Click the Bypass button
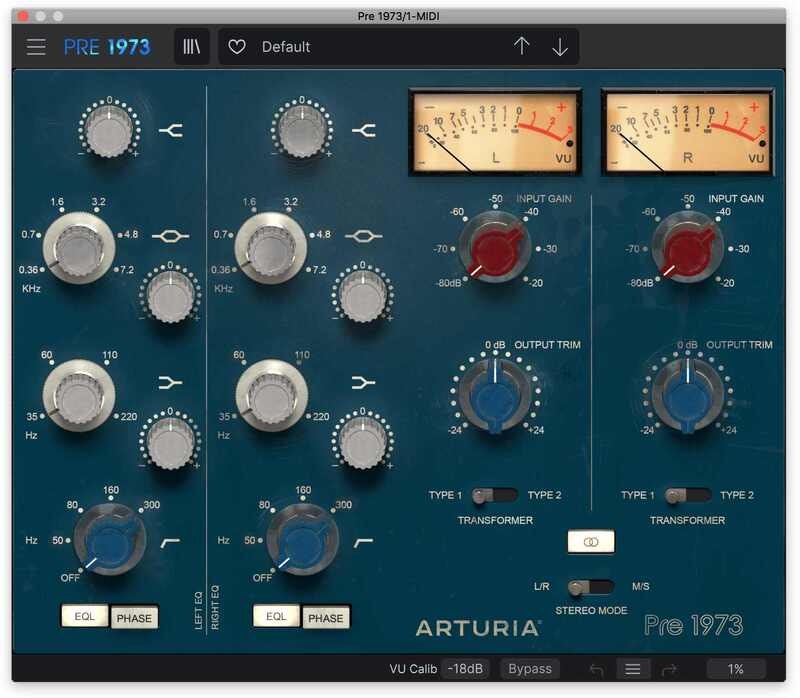The height and width of the screenshot is (698, 800). pos(530,669)
